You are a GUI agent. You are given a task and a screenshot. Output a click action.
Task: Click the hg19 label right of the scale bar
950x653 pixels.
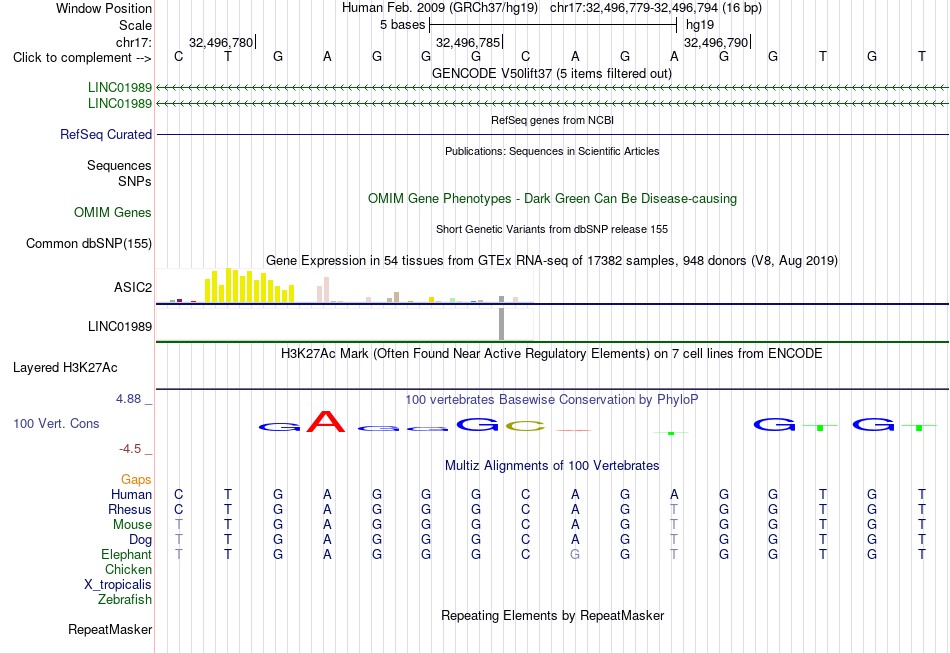coord(700,25)
